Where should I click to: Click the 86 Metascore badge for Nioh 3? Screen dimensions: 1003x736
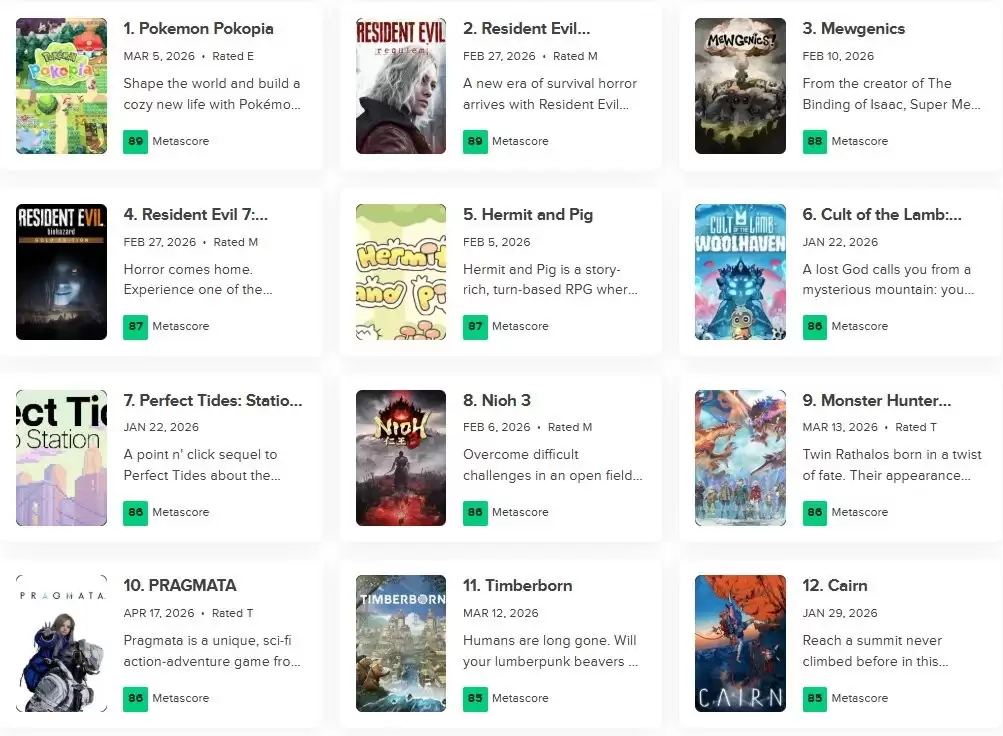pos(475,512)
